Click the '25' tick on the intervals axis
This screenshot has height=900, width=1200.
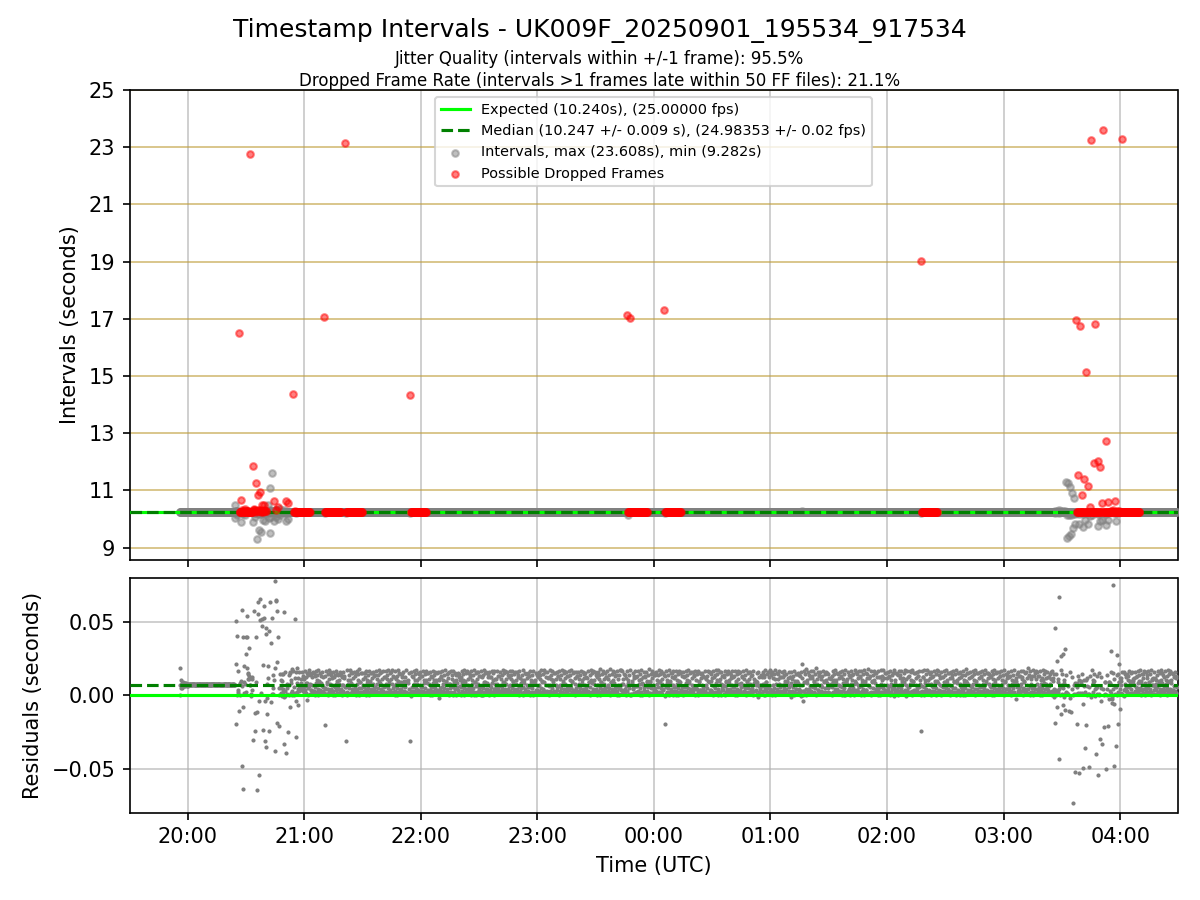pyautogui.click(x=102, y=91)
